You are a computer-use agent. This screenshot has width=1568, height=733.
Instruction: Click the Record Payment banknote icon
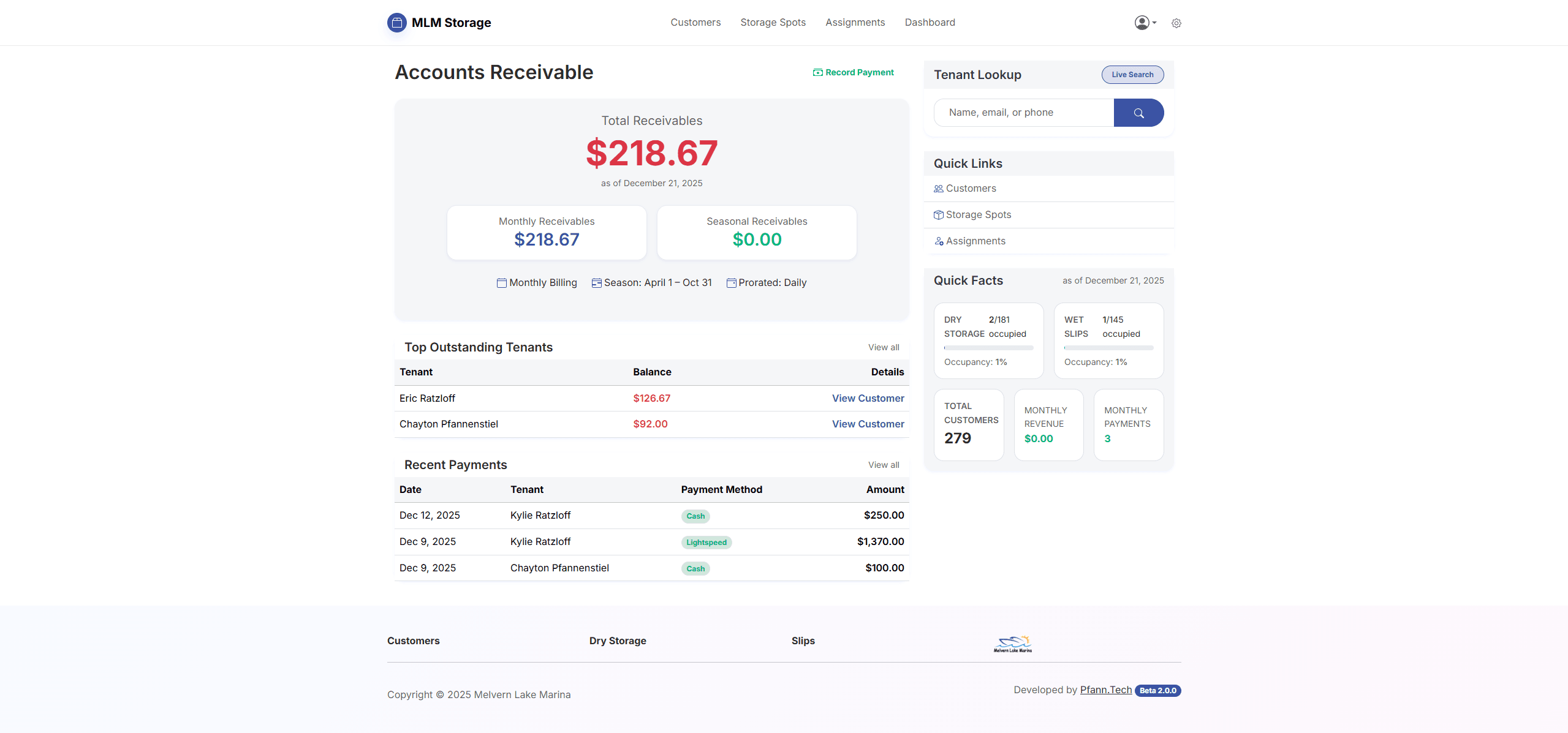(817, 72)
